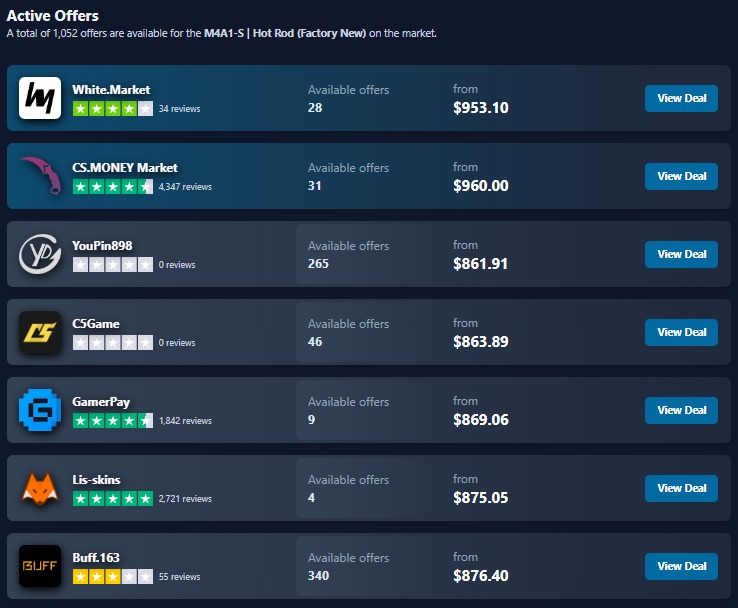Open the Buff.163 55 reviews link
This screenshot has height=608, width=738.
(179, 577)
